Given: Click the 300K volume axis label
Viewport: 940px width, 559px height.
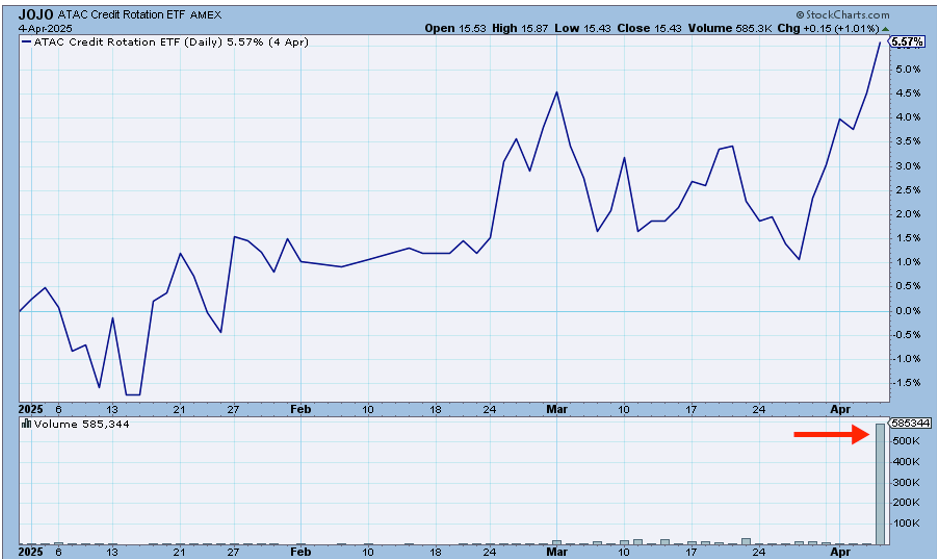Looking at the screenshot, I should [x=906, y=482].
